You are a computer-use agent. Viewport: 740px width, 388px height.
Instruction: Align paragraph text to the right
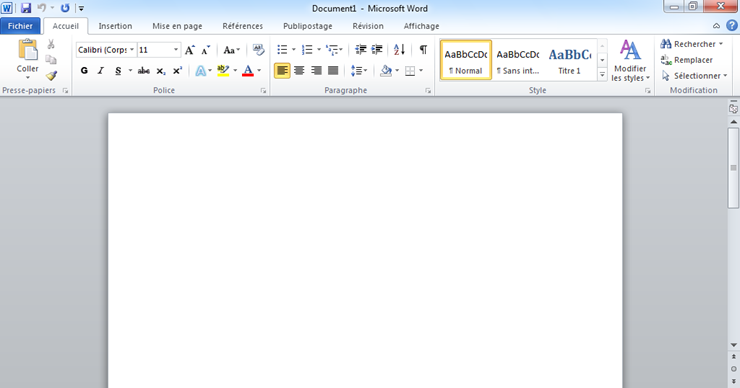tap(316, 71)
